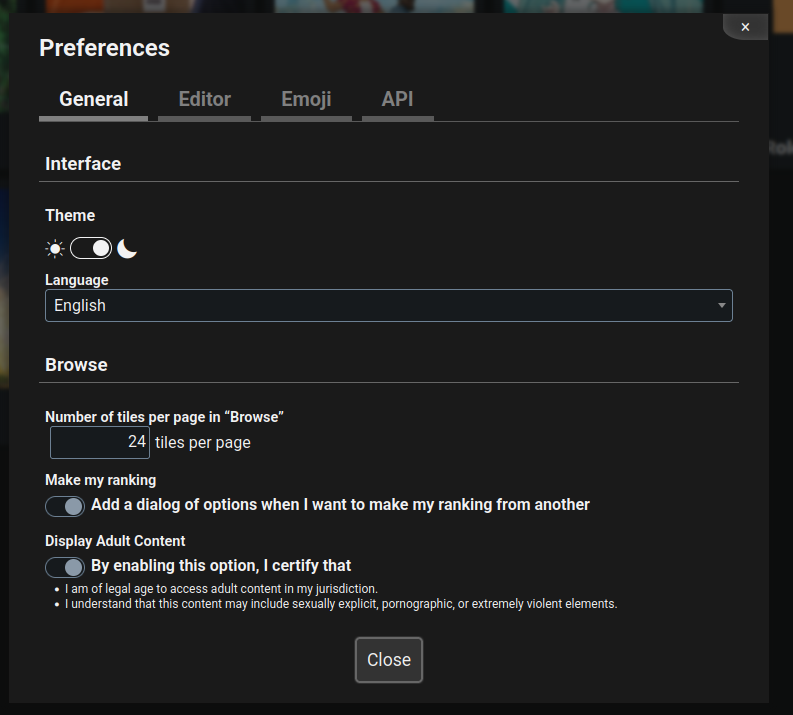Open the Editor tab
The image size is (793, 715).
pos(204,99)
